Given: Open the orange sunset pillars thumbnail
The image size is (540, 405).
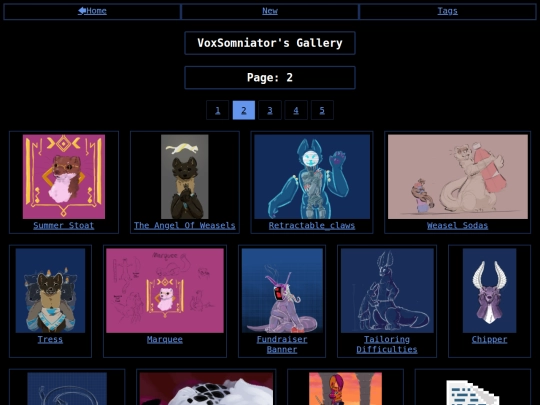Looking at the screenshot, I should tap(345, 389).
